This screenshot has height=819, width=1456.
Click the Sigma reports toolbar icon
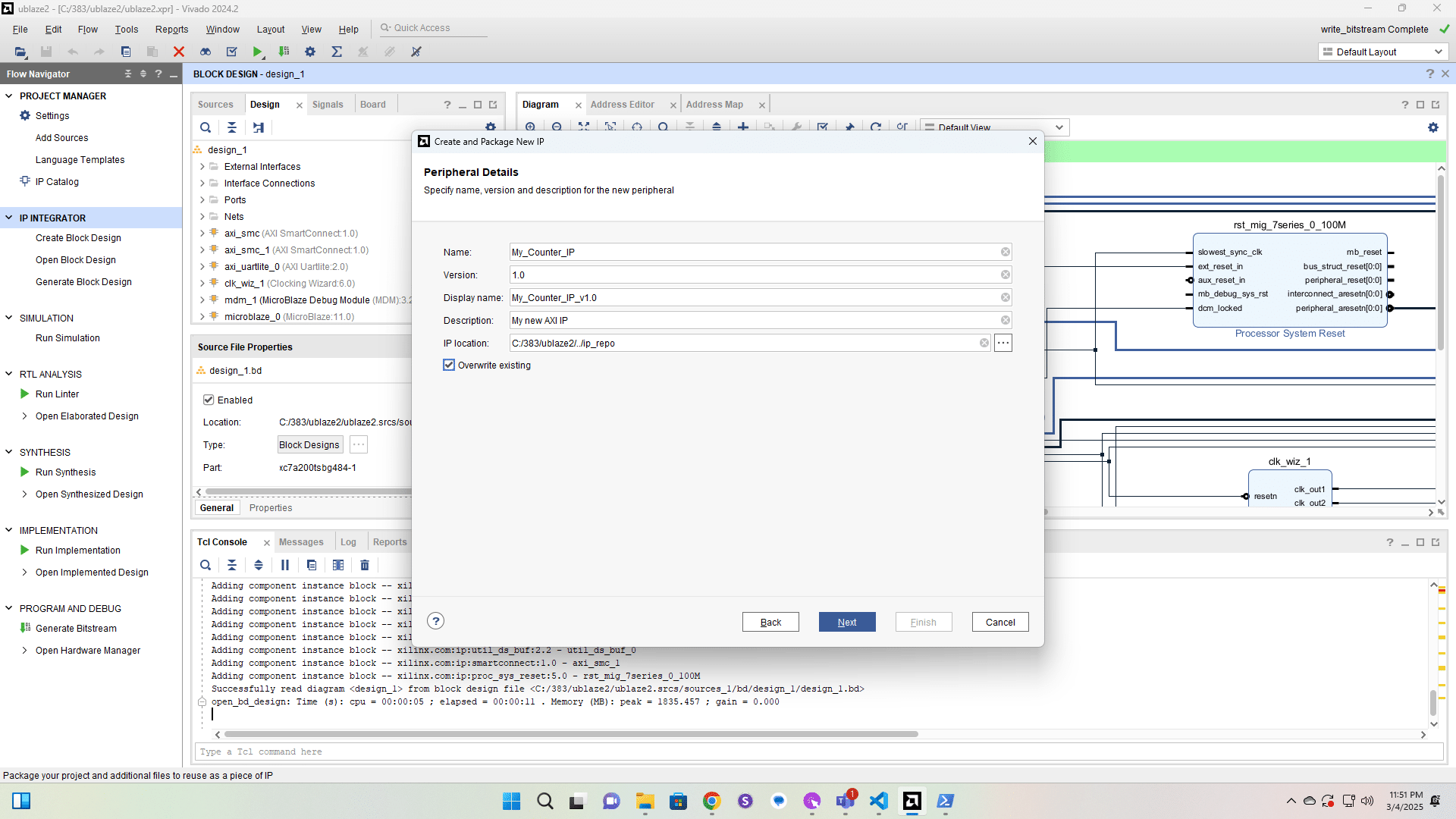point(337,52)
